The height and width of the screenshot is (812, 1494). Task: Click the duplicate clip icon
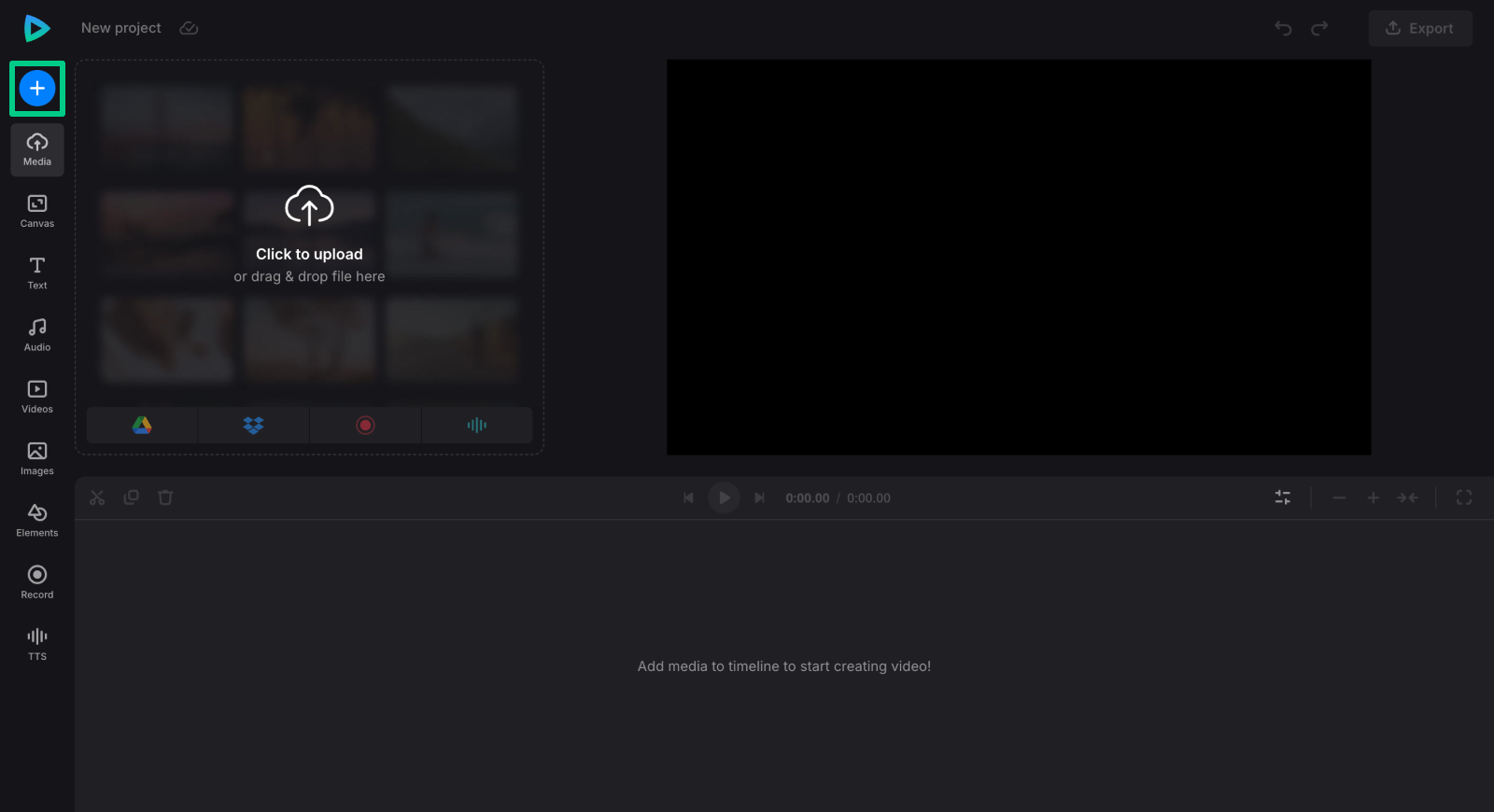pyautogui.click(x=132, y=497)
